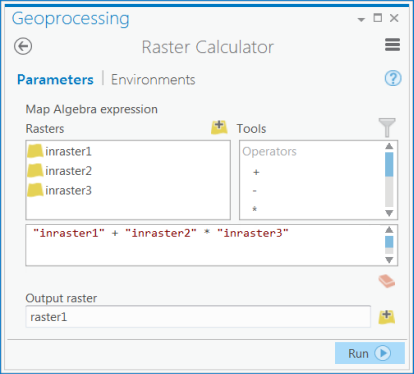Insert the plus operator from Tools
The width and height of the screenshot is (414, 374).
256,172
